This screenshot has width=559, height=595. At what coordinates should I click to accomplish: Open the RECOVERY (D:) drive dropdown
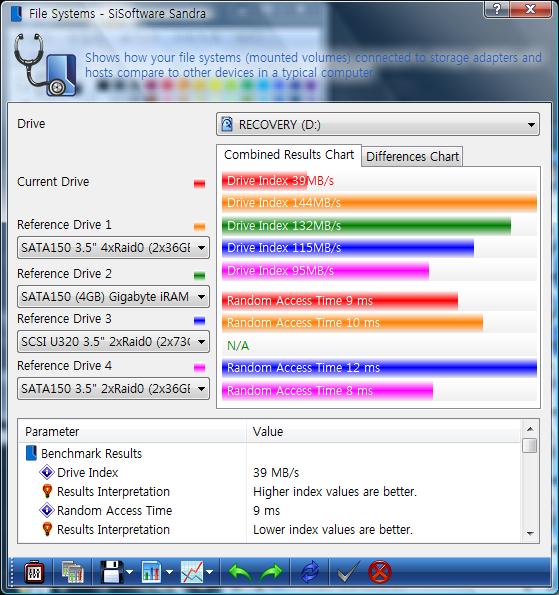[378, 124]
